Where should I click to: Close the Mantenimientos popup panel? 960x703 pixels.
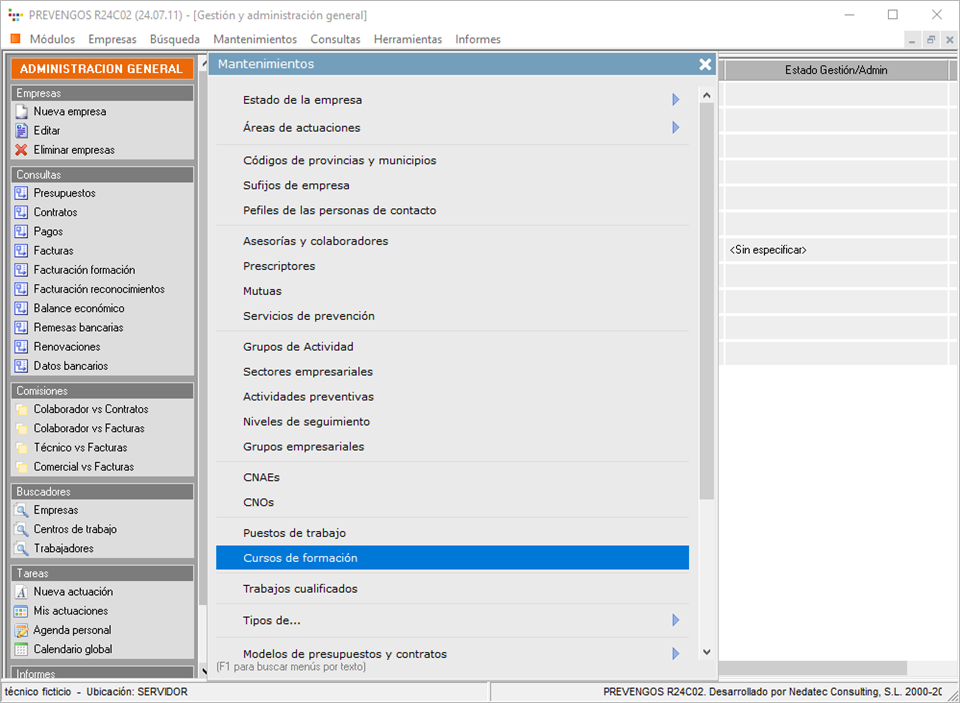[x=705, y=64]
